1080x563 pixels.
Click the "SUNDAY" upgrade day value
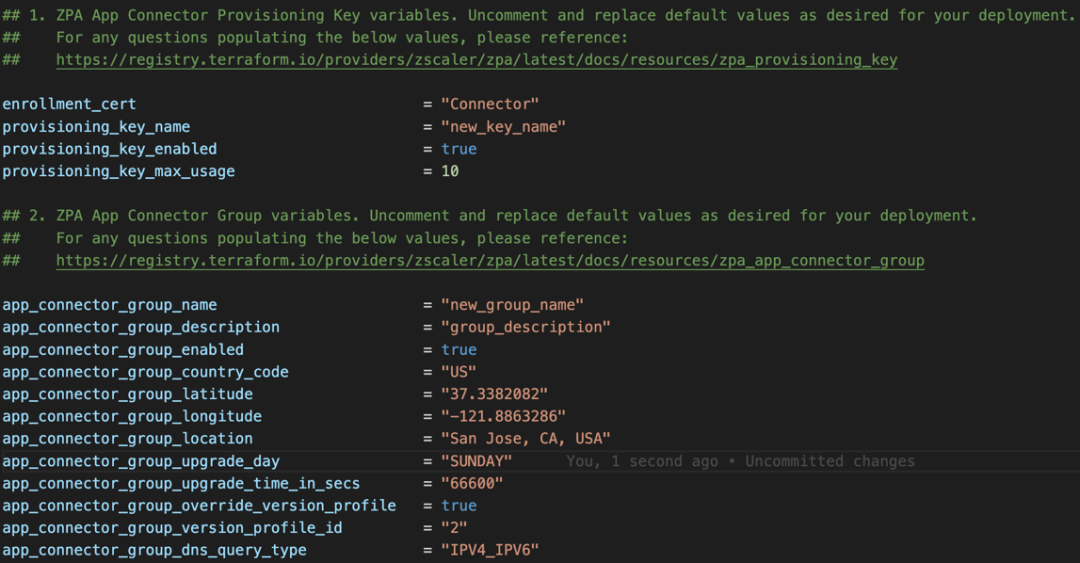[x=476, y=461]
